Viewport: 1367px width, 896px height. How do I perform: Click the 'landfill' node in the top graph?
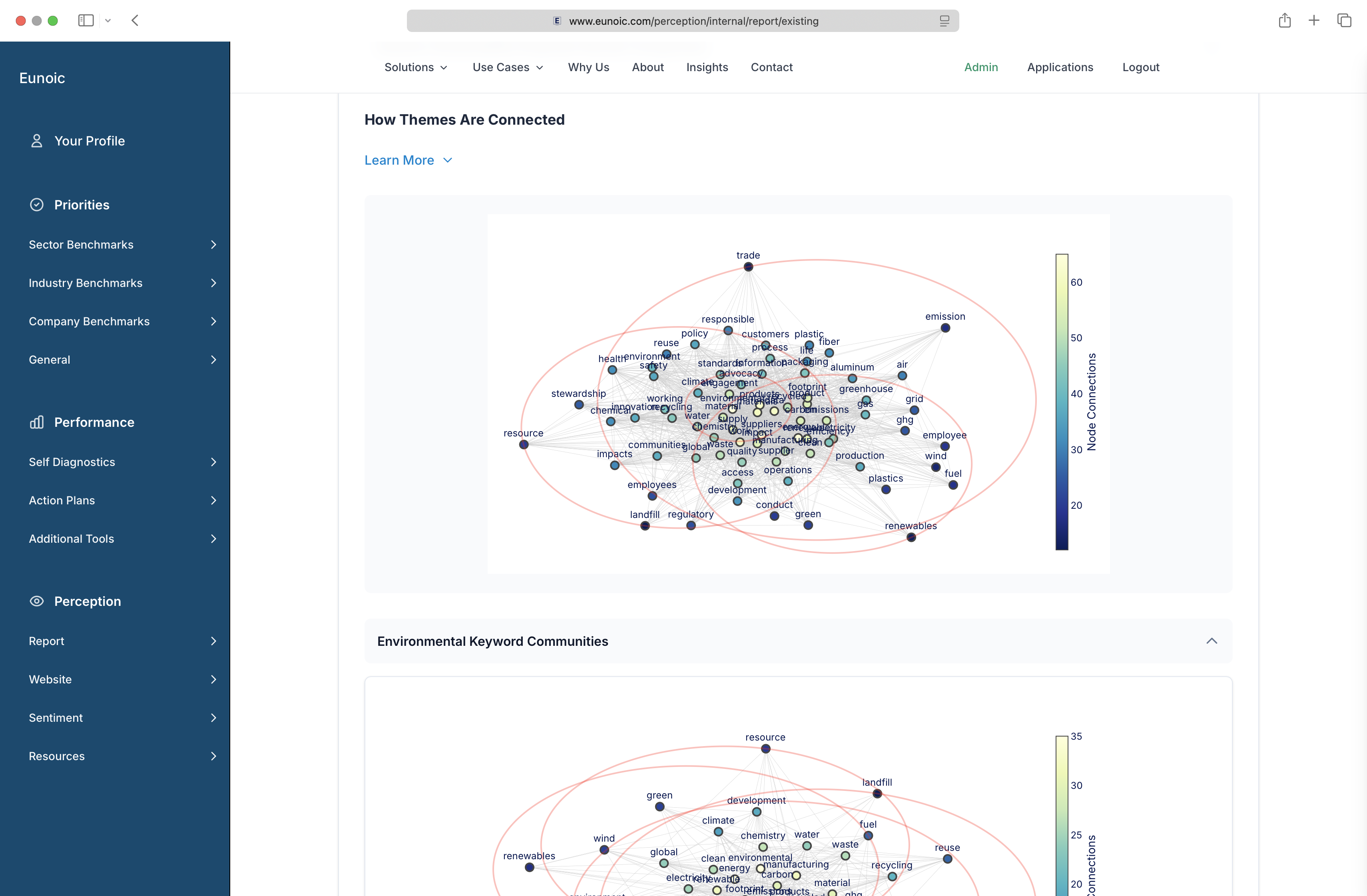645,526
